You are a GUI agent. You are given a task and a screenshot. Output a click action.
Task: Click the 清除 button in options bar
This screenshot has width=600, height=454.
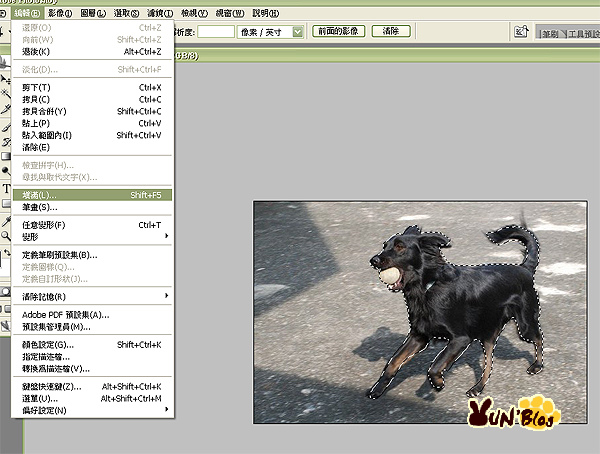pyautogui.click(x=391, y=31)
